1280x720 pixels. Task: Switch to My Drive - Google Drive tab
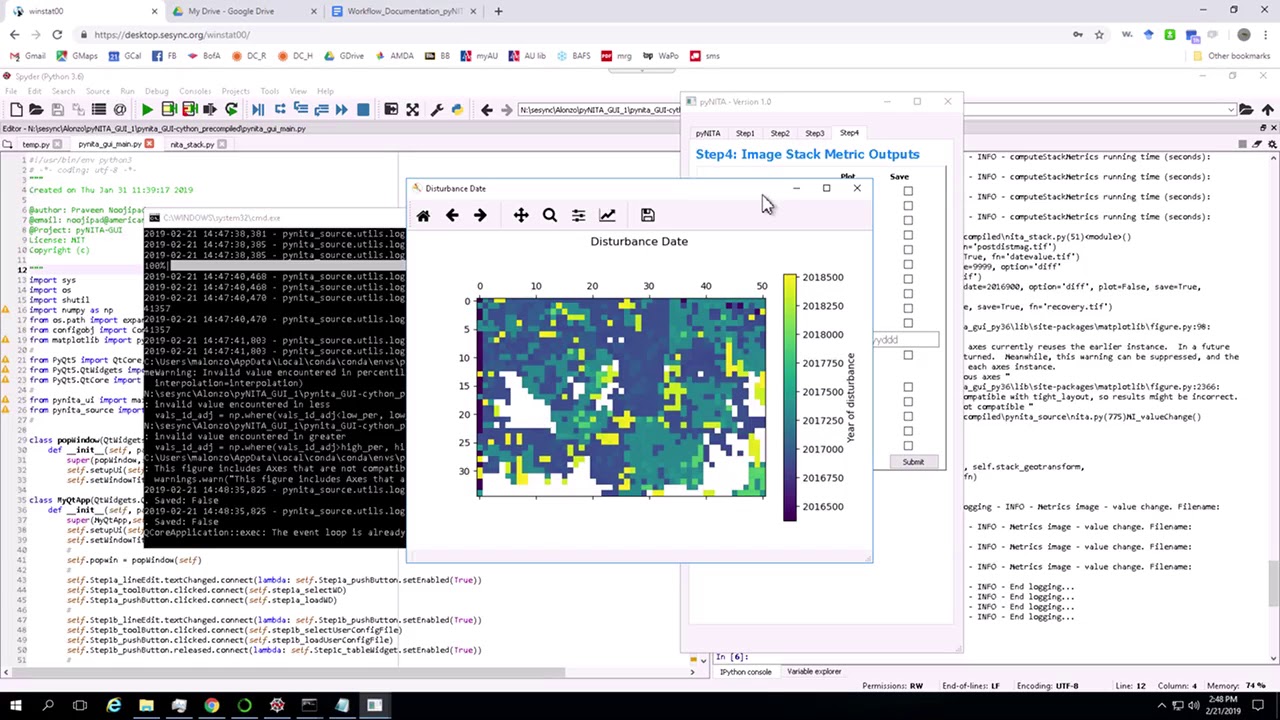point(230,11)
